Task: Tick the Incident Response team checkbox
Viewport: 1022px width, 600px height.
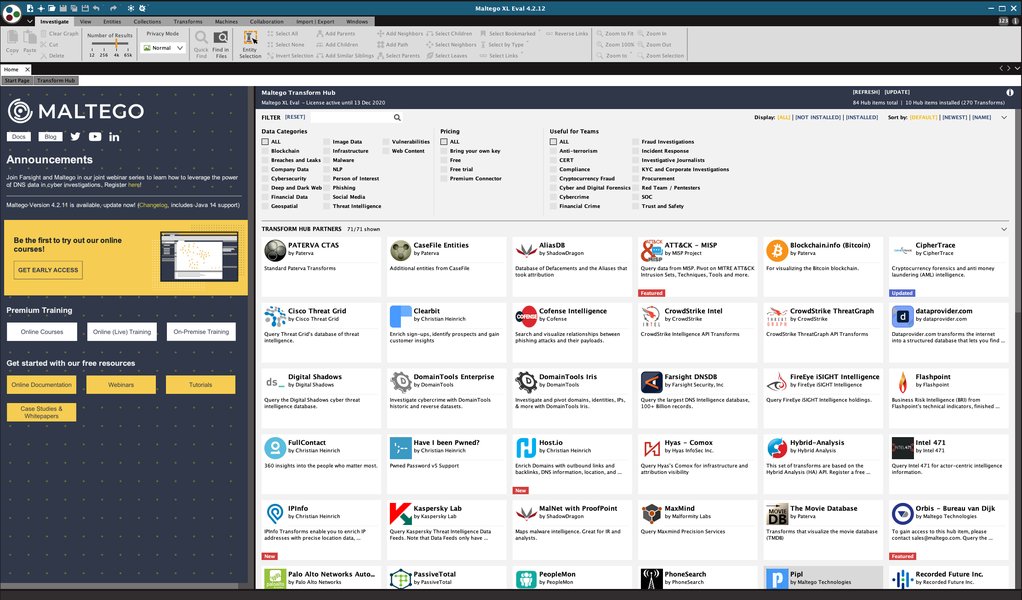Action: click(635, 151)
